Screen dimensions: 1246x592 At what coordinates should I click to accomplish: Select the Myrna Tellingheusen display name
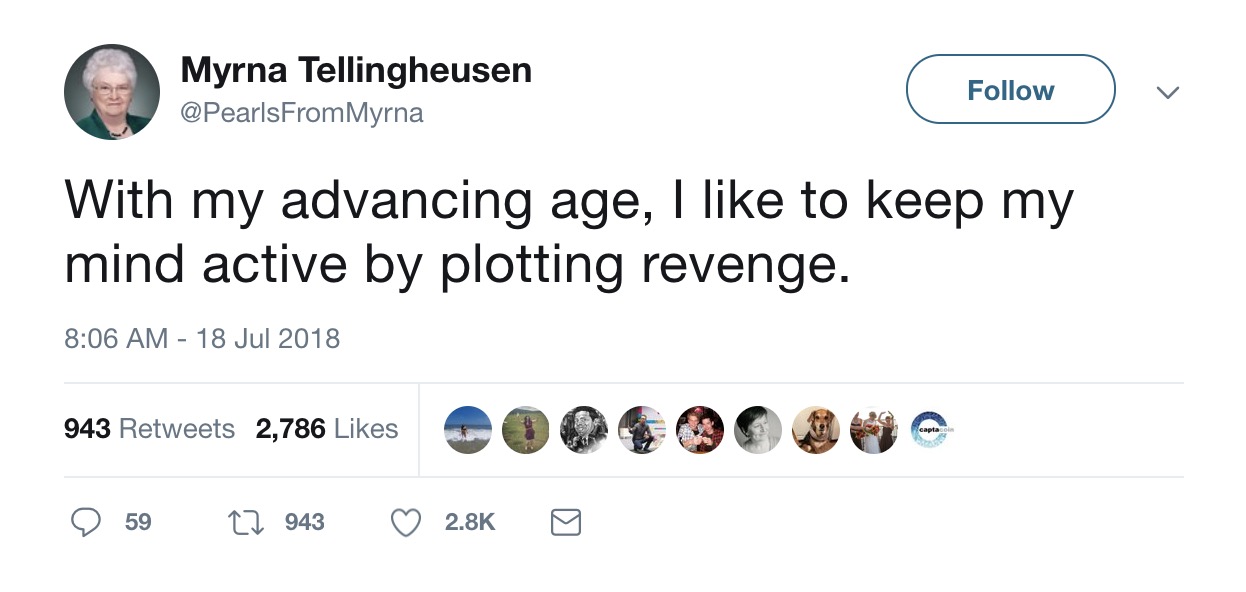tap(355, 70)
